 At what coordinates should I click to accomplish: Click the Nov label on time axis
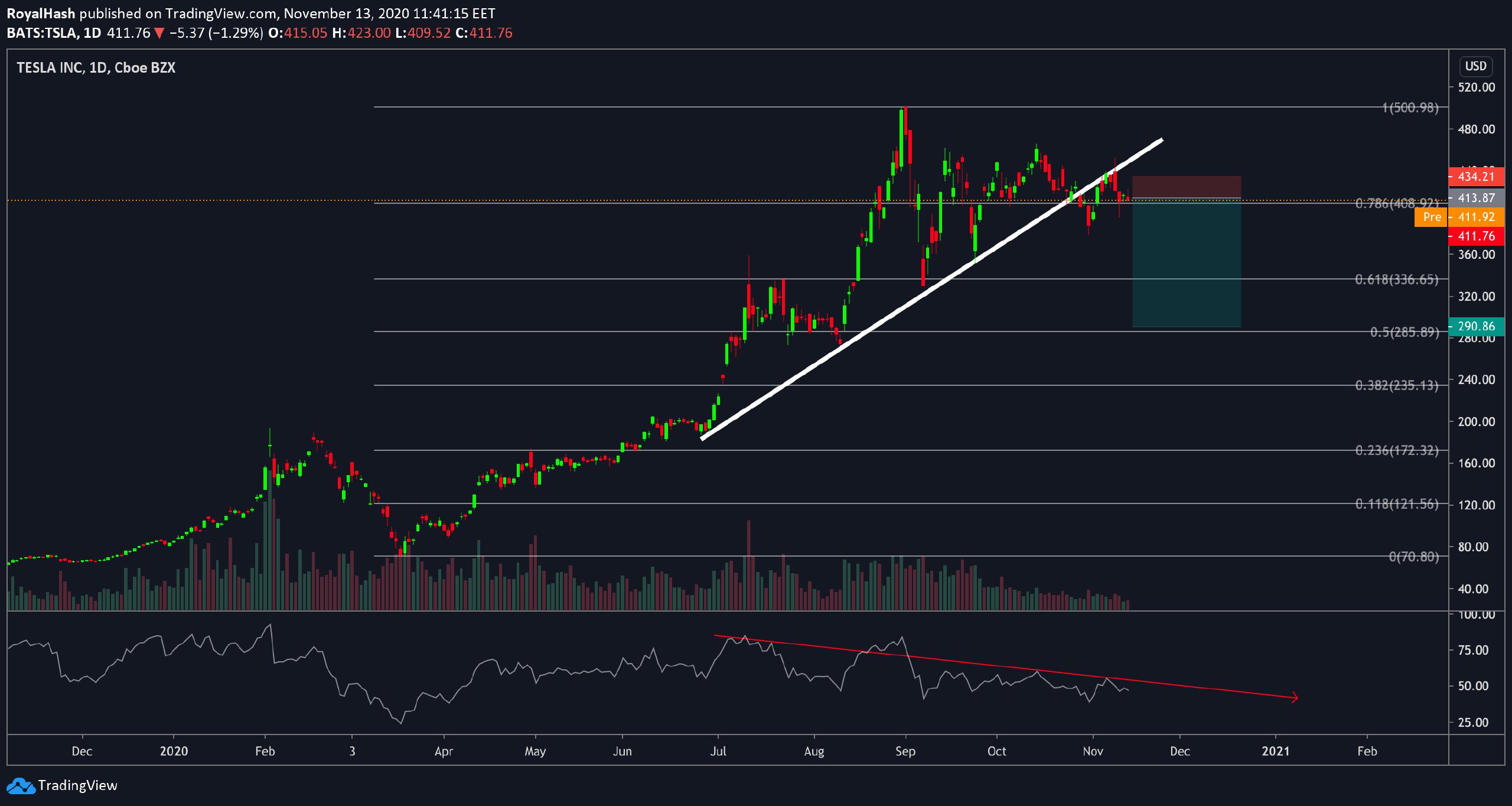1093,751
